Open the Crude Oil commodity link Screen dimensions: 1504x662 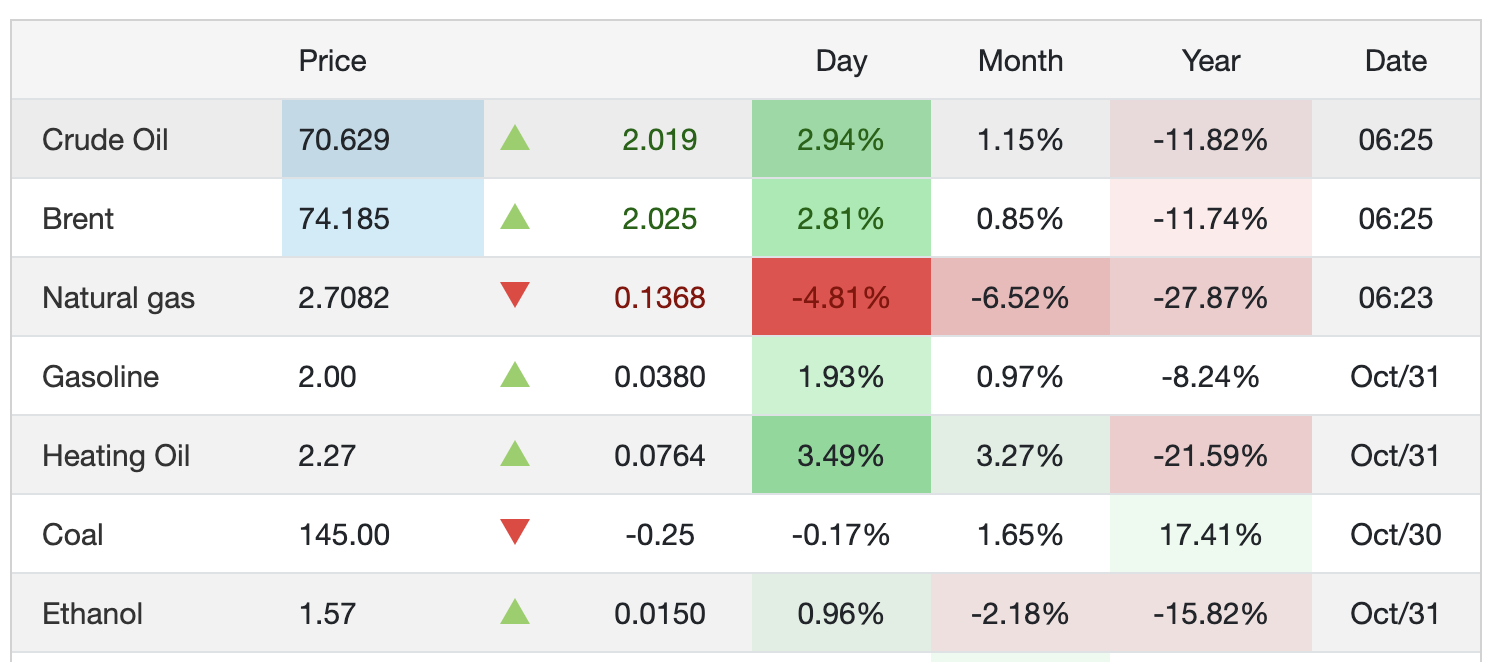point(105,139)
